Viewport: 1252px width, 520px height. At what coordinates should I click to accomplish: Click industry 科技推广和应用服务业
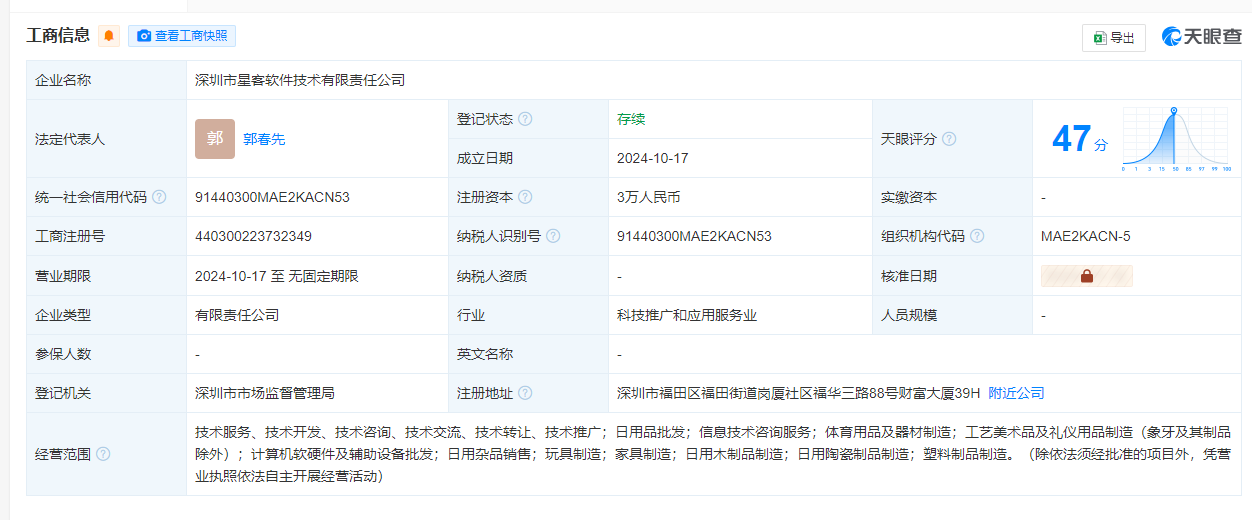point(687,315)
